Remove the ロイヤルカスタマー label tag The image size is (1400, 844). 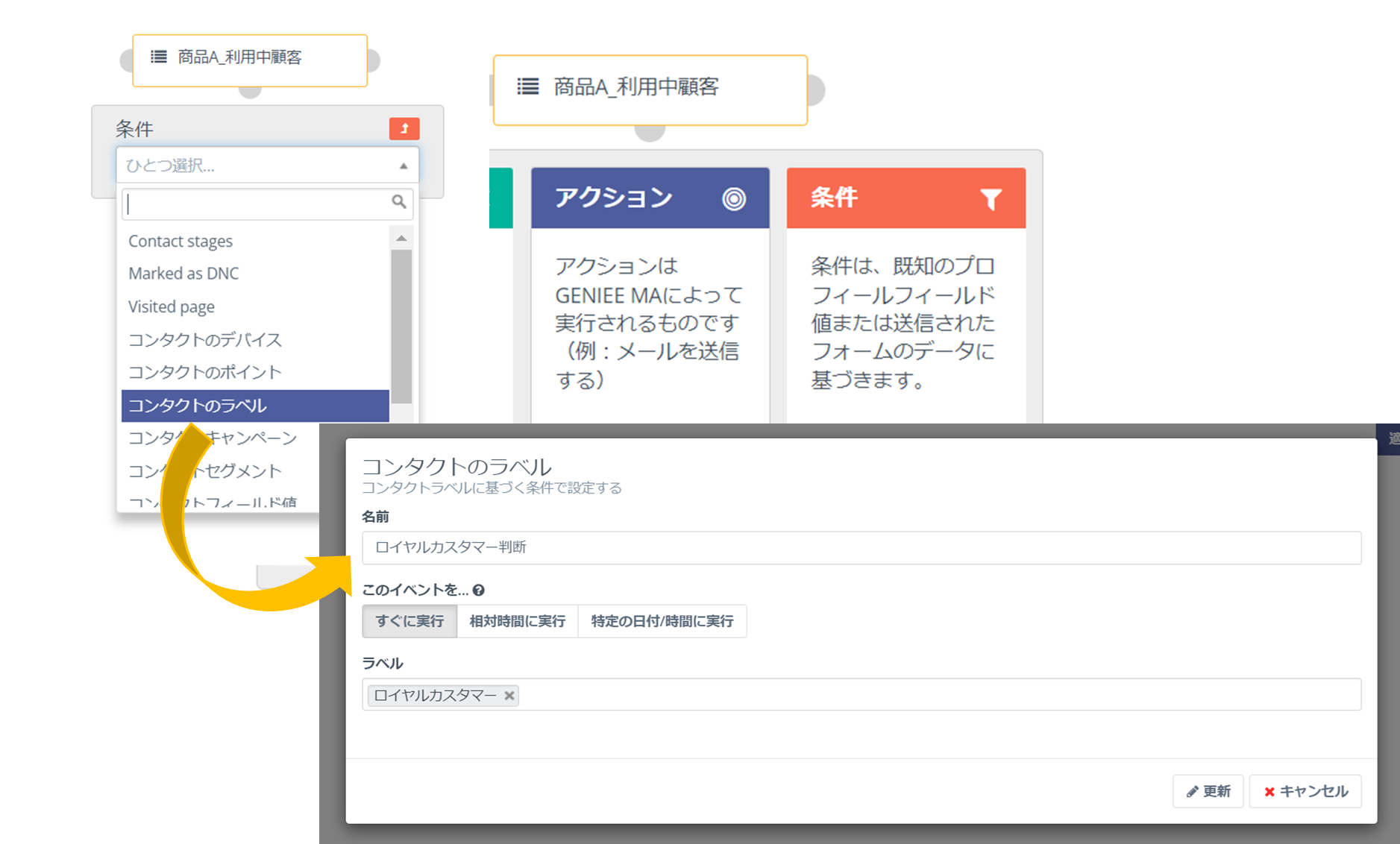pyautogui.click(x=509, y=696)
